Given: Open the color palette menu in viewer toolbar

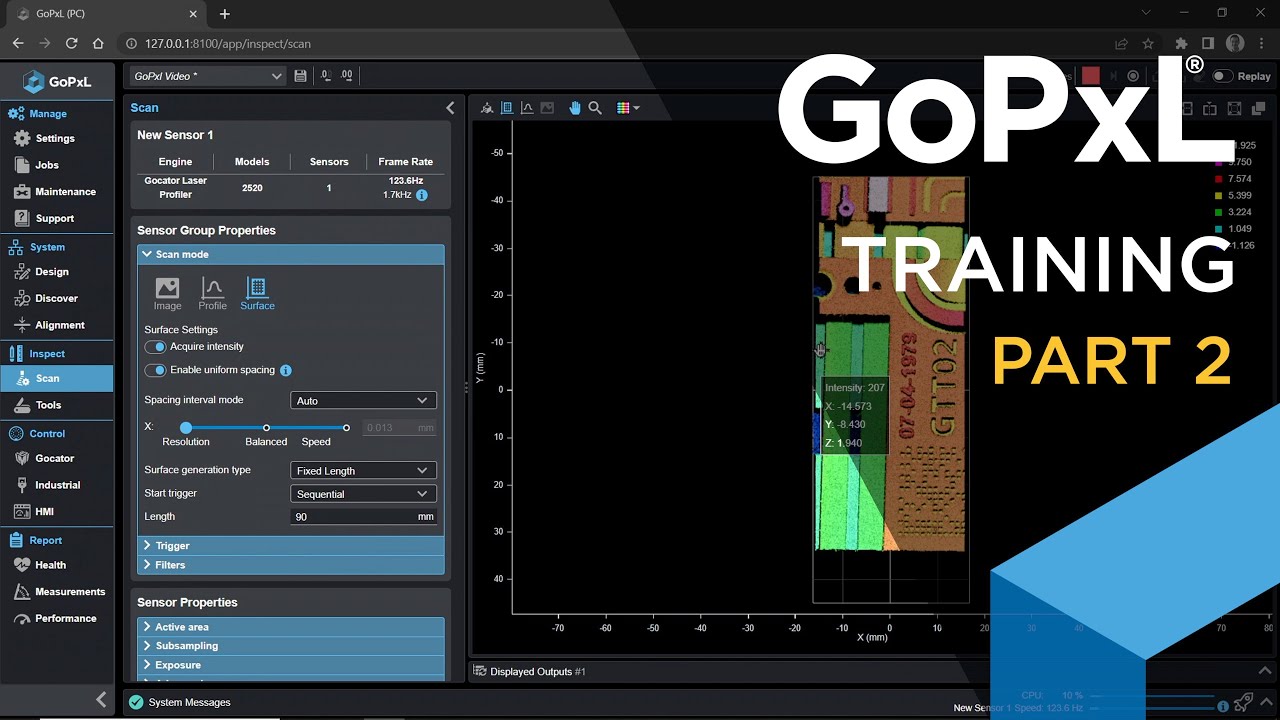Looking at the screenshot, I should (x=628, y=108).
